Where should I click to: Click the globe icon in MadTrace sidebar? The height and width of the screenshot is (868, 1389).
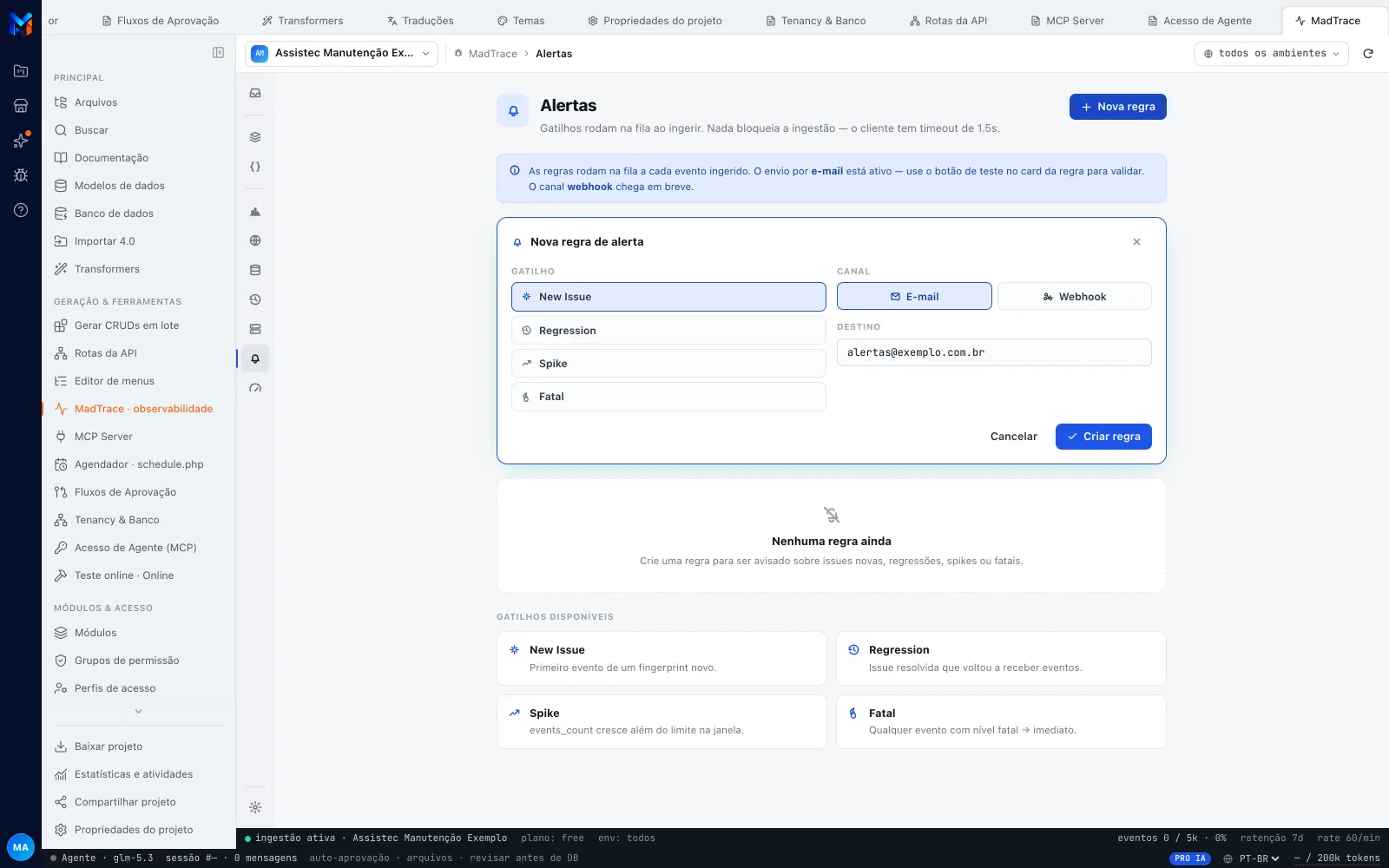click(255, 240)
